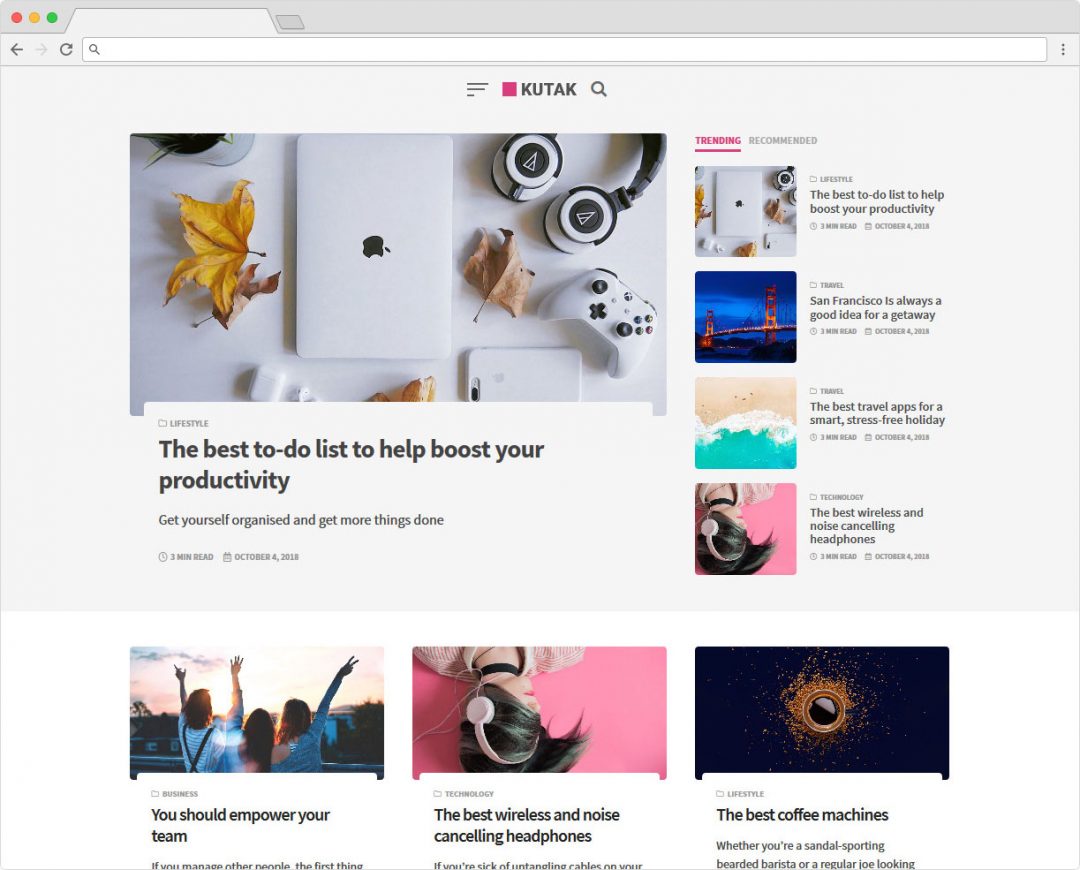Switch to the Recommended tab
The height and width of the screenshot is (870, 1080).
(x=782, y=141)
